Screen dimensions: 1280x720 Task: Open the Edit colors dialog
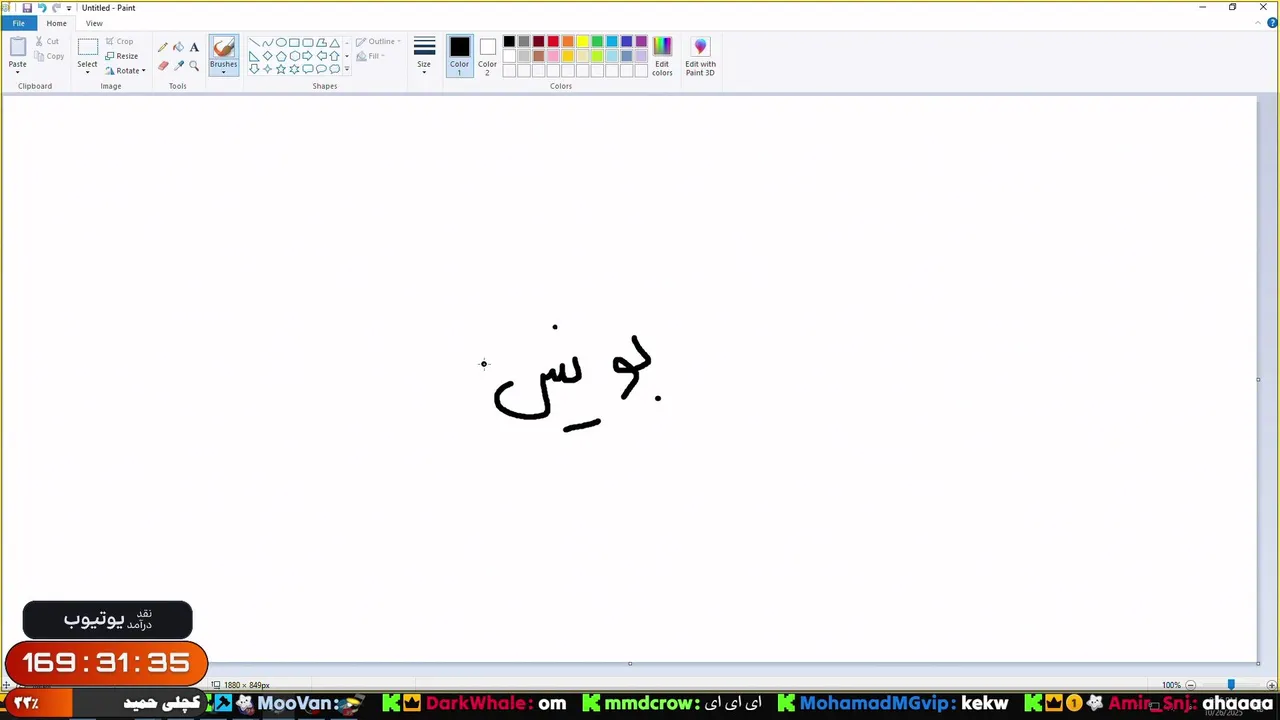[x=662, y=56]
